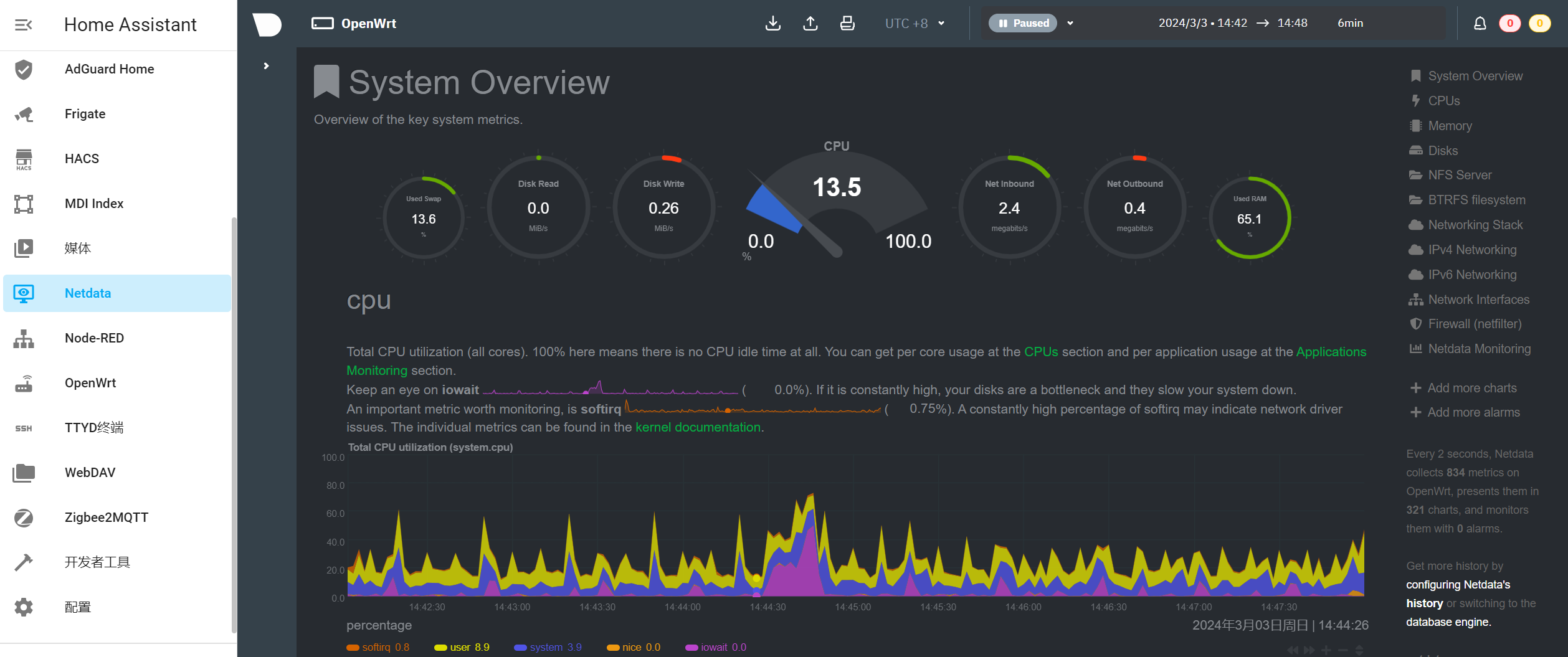
Task: Click the download snapshot icon
Action: [772, 24]
